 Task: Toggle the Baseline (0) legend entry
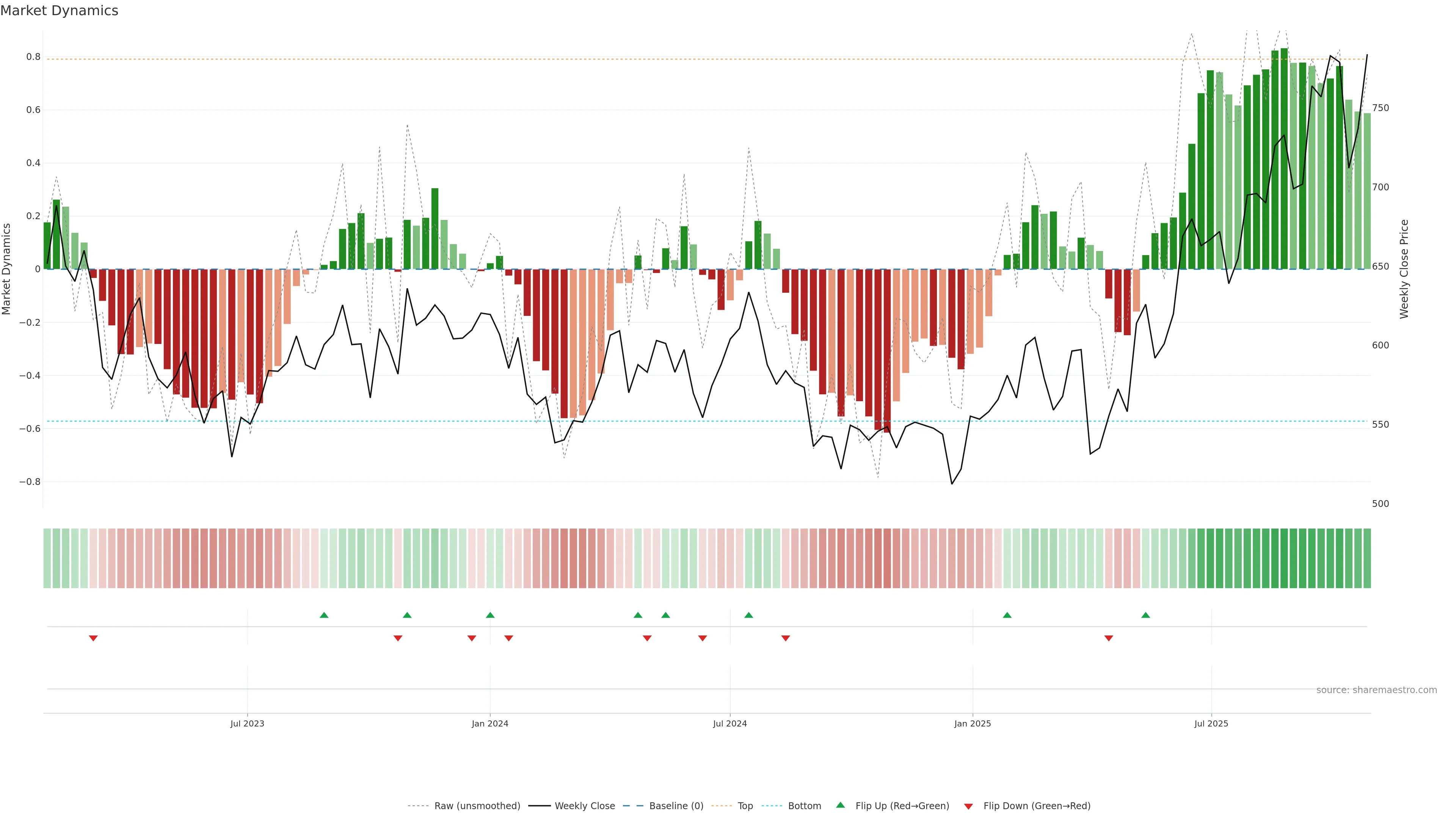click(x=676, y=806)
